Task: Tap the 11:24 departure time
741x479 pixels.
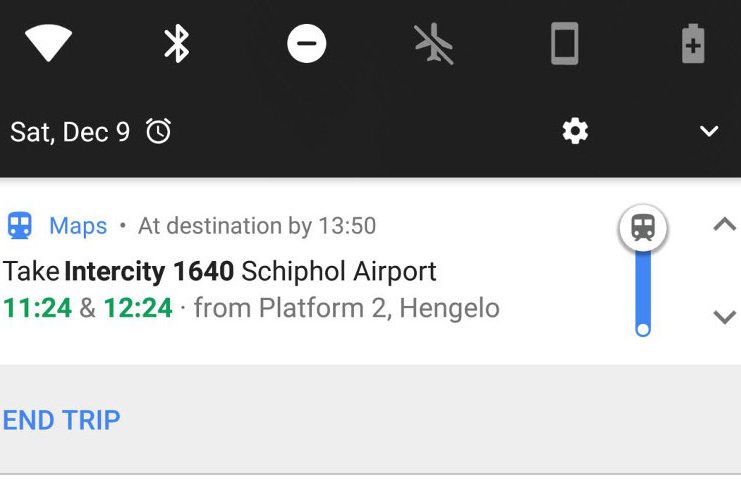Action: [38, 307]
